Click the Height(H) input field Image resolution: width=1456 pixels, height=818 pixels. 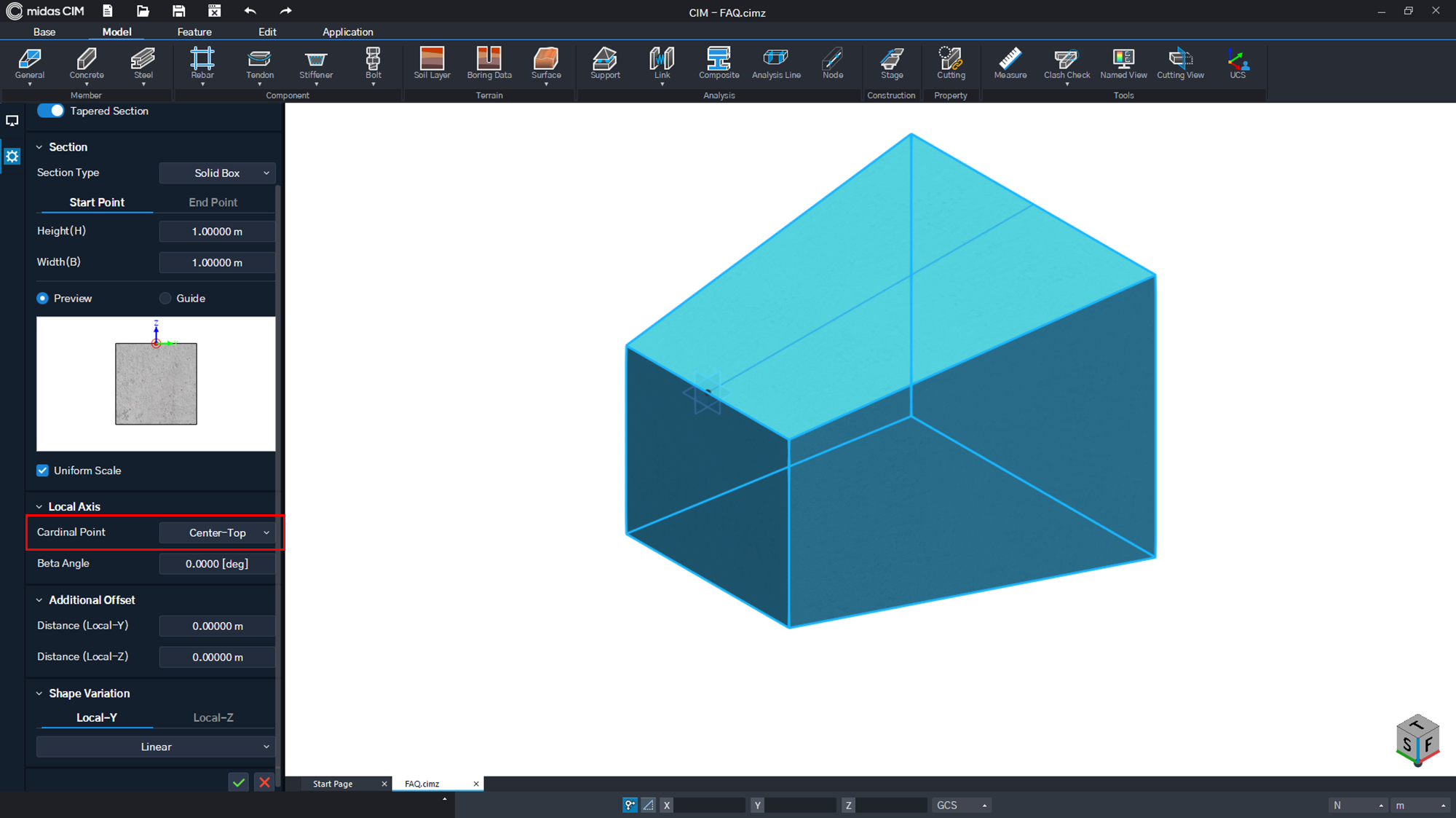[217, 232]
